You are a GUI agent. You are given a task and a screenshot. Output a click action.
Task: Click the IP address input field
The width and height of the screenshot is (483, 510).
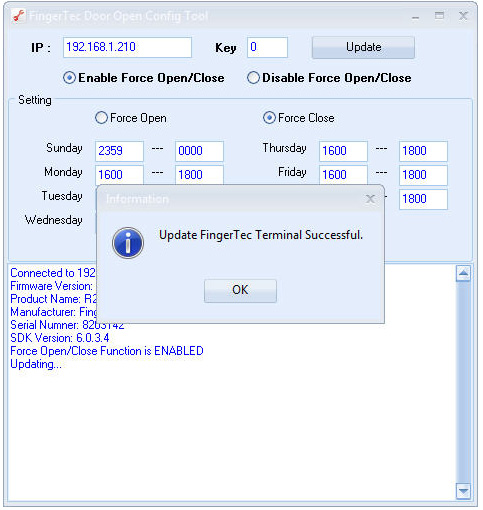tap(127, 47)
